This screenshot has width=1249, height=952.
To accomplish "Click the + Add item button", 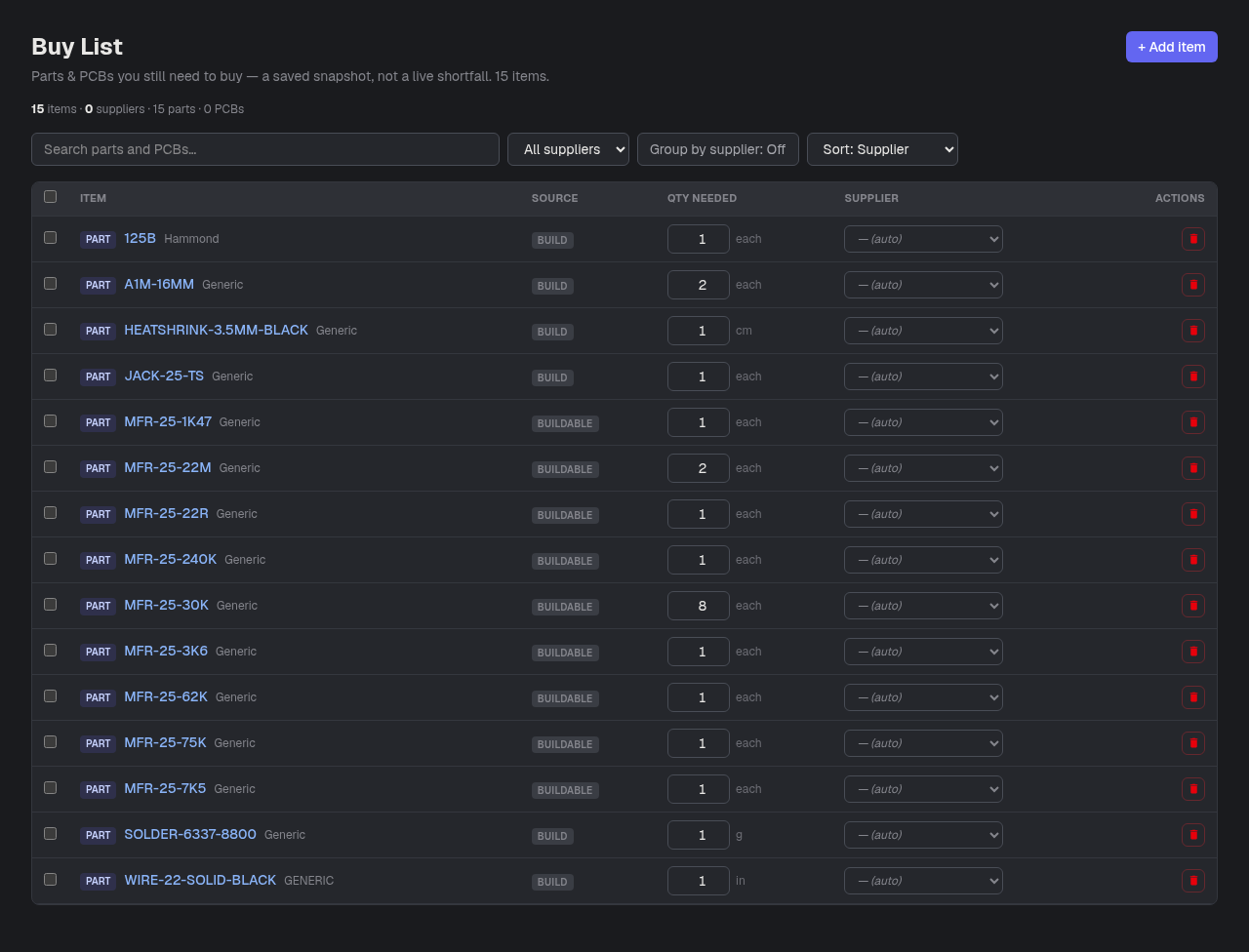I will [x=1171, y=47].
